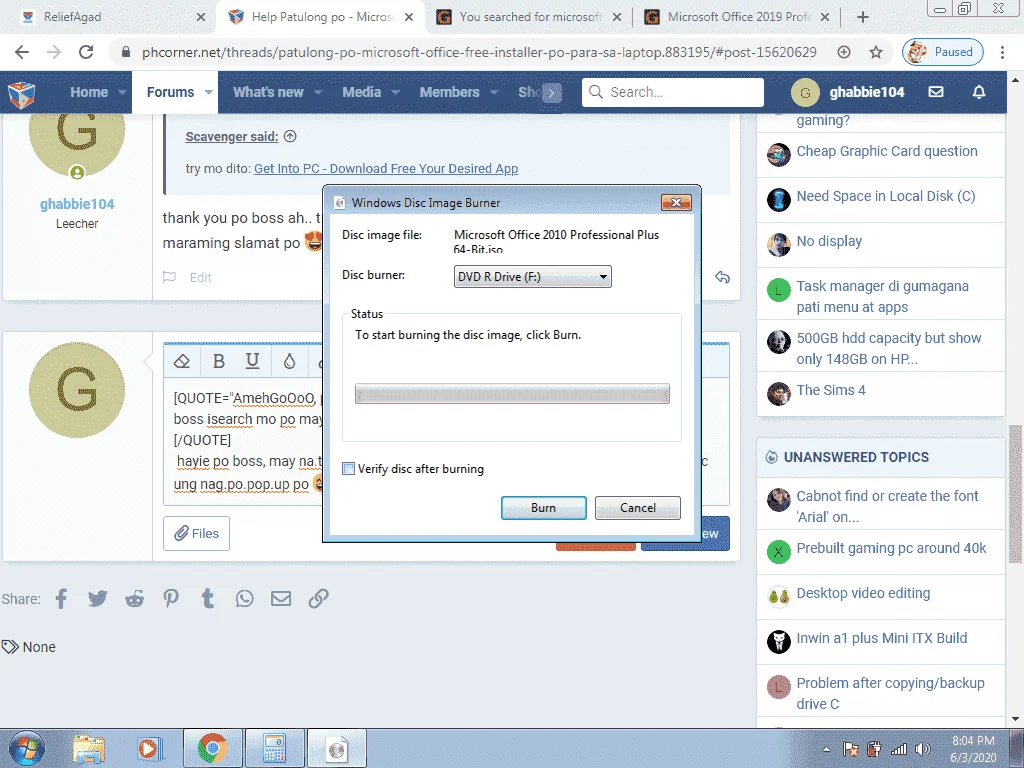Click the phcorner site logo
Image resolution: width=1024 pixels, height=768 pixels.
[x=22, y=93]
